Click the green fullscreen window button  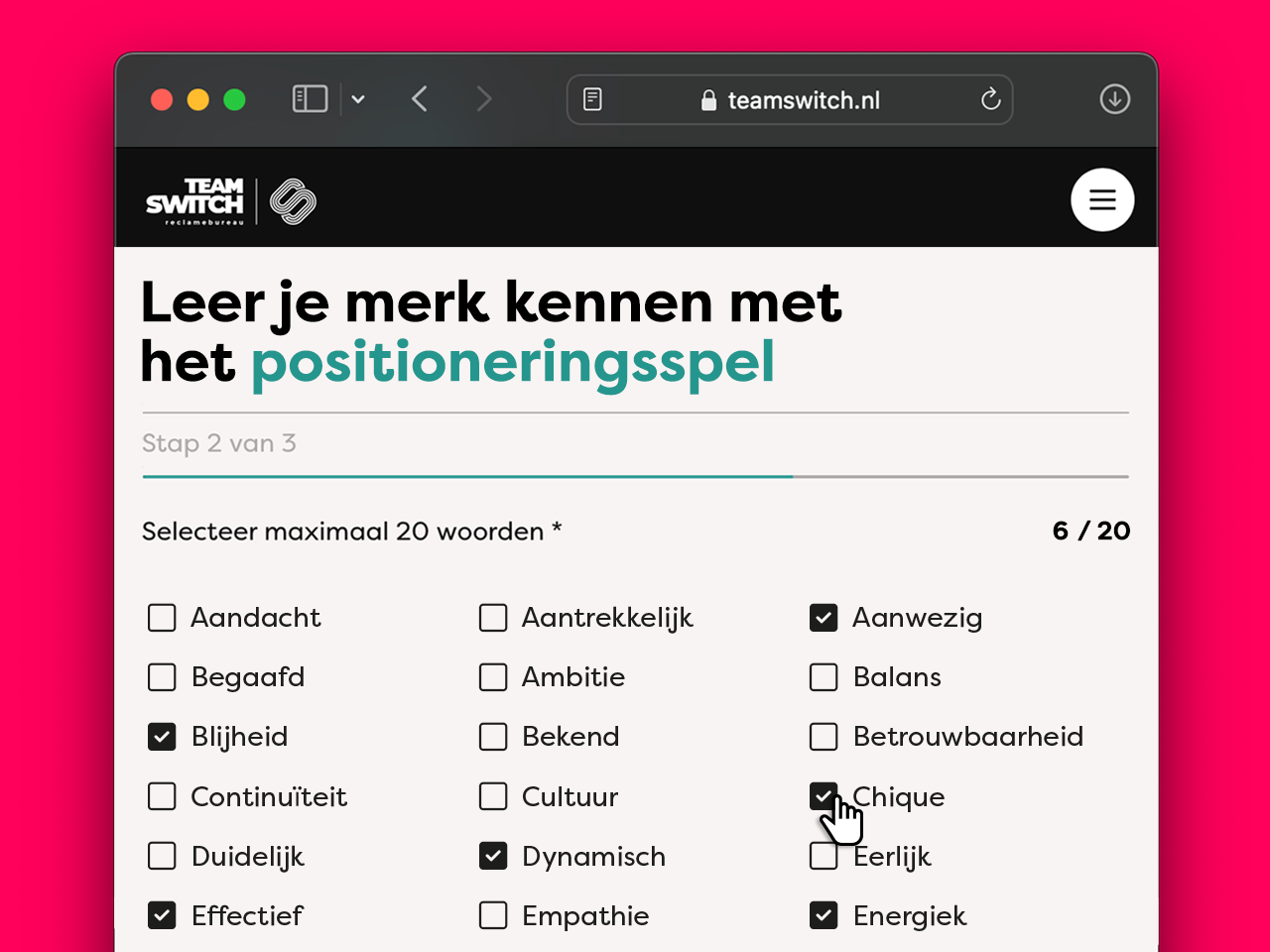pyautogui.click(x=235, y=99)
